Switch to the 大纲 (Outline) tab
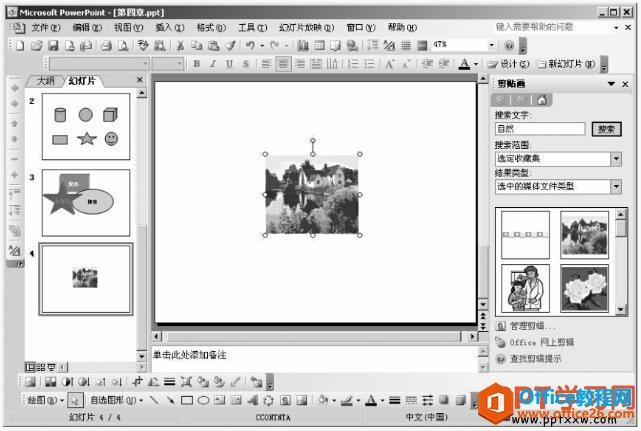The image size is (641, 431). coord(45,81)
